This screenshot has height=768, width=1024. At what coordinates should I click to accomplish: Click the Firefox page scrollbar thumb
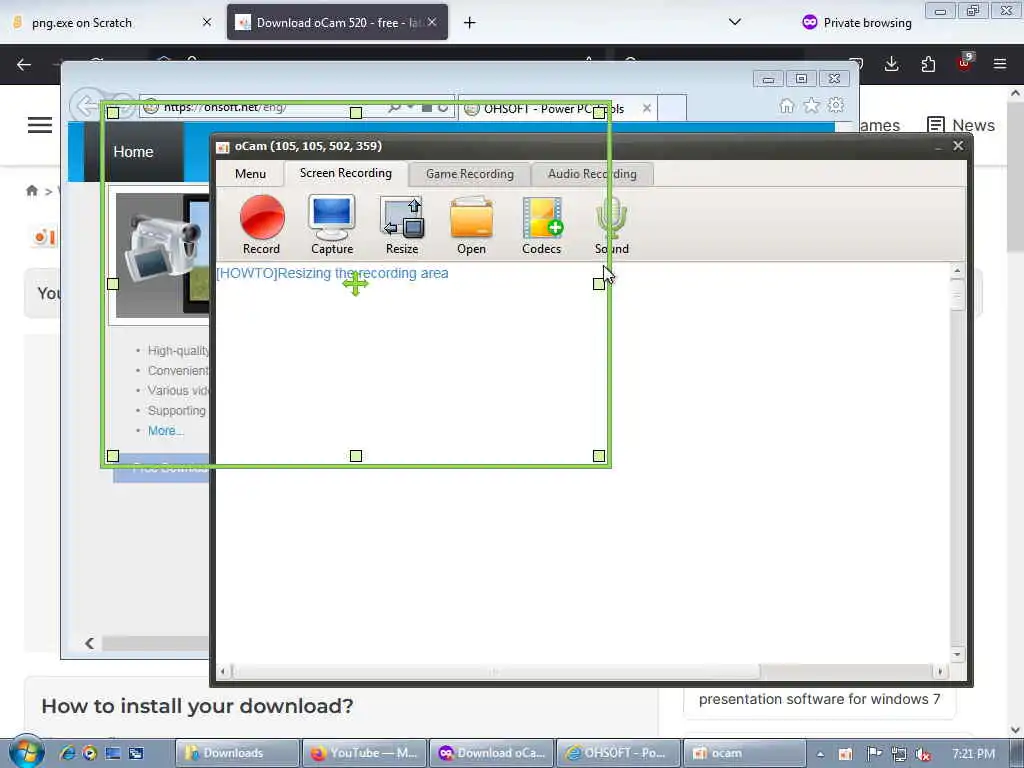[x=1016, y=175]
